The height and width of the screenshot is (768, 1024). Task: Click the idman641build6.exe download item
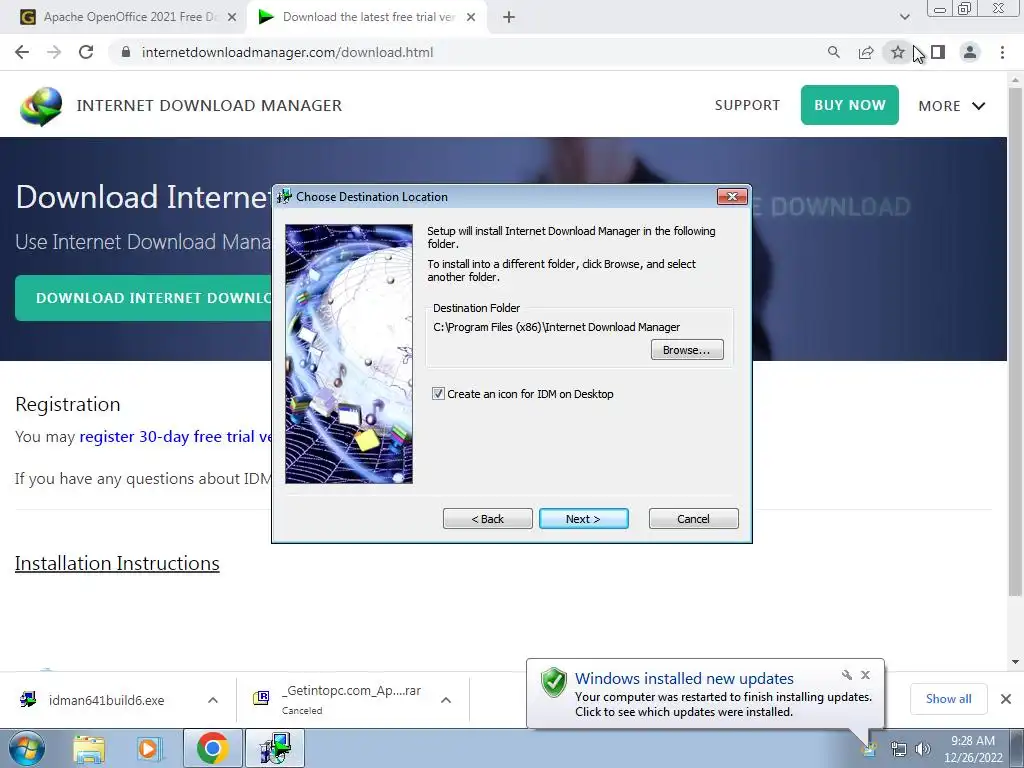[x=104, y=700]
